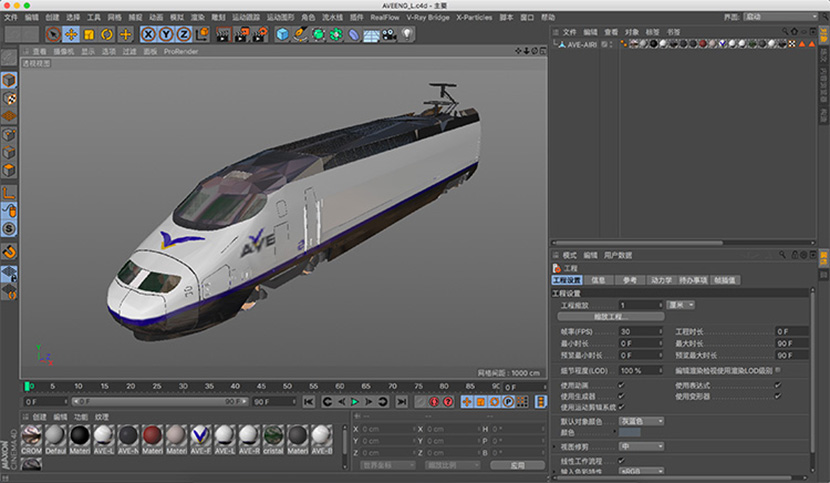Activate the Rotate tool
830x483 pixels.
click(107, 34)
